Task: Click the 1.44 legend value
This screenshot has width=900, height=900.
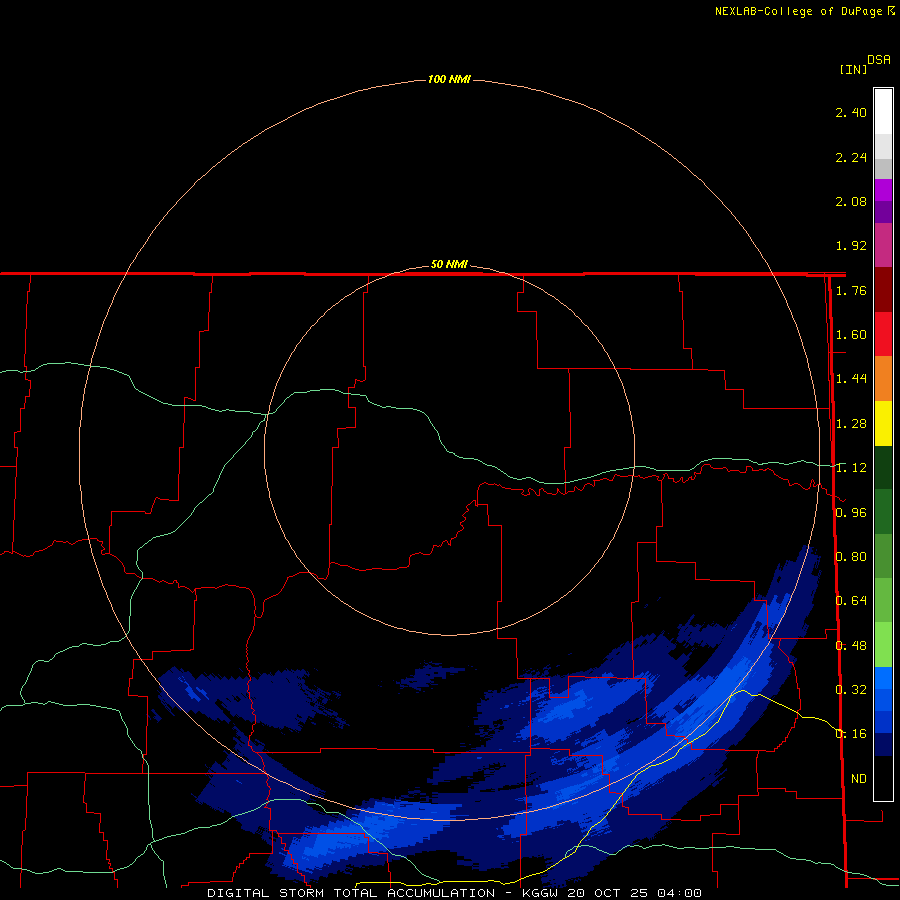Action: click(851, 379)
